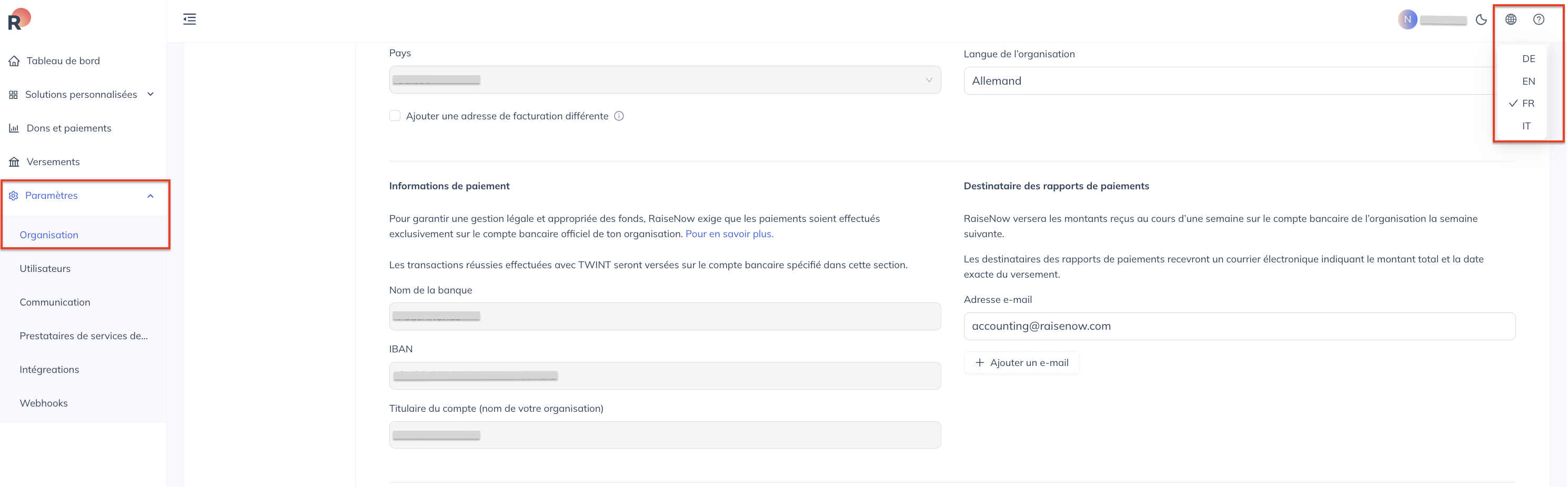Click the Adresse e-mail field
The image size is (1568, 487).
pyautogui.click(x=1239, y=326)
